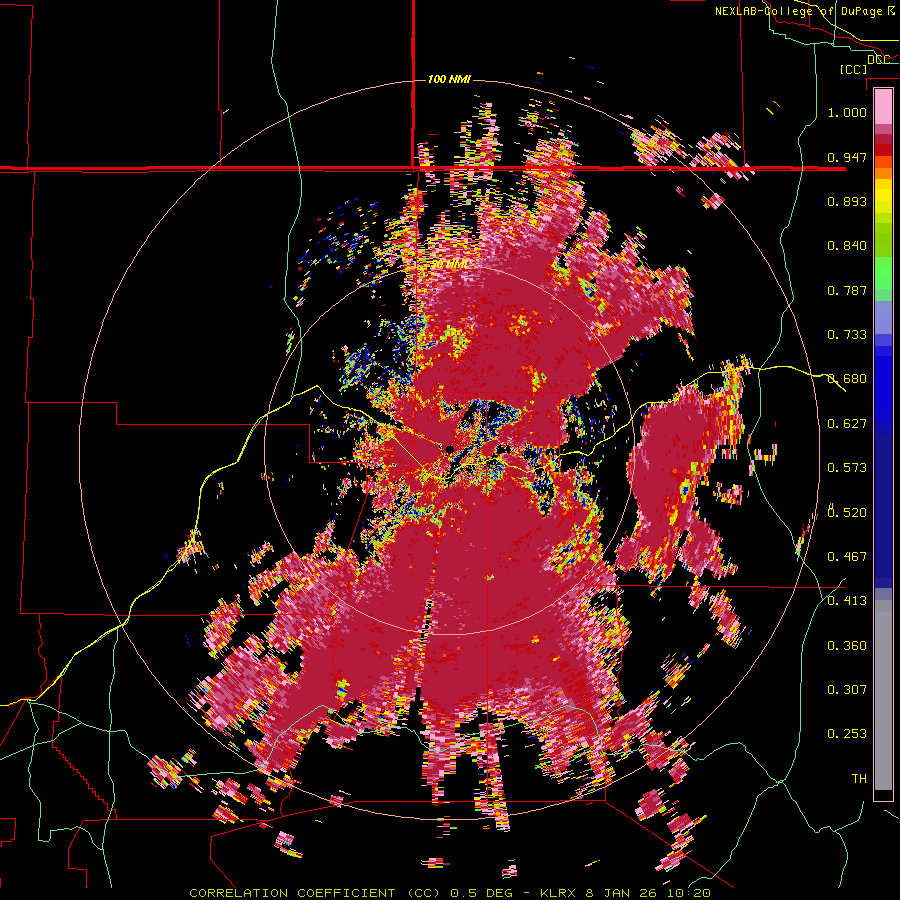Click the 0.5 DEG elevation text
900x900 pixels.
click(x=484, y=893)
